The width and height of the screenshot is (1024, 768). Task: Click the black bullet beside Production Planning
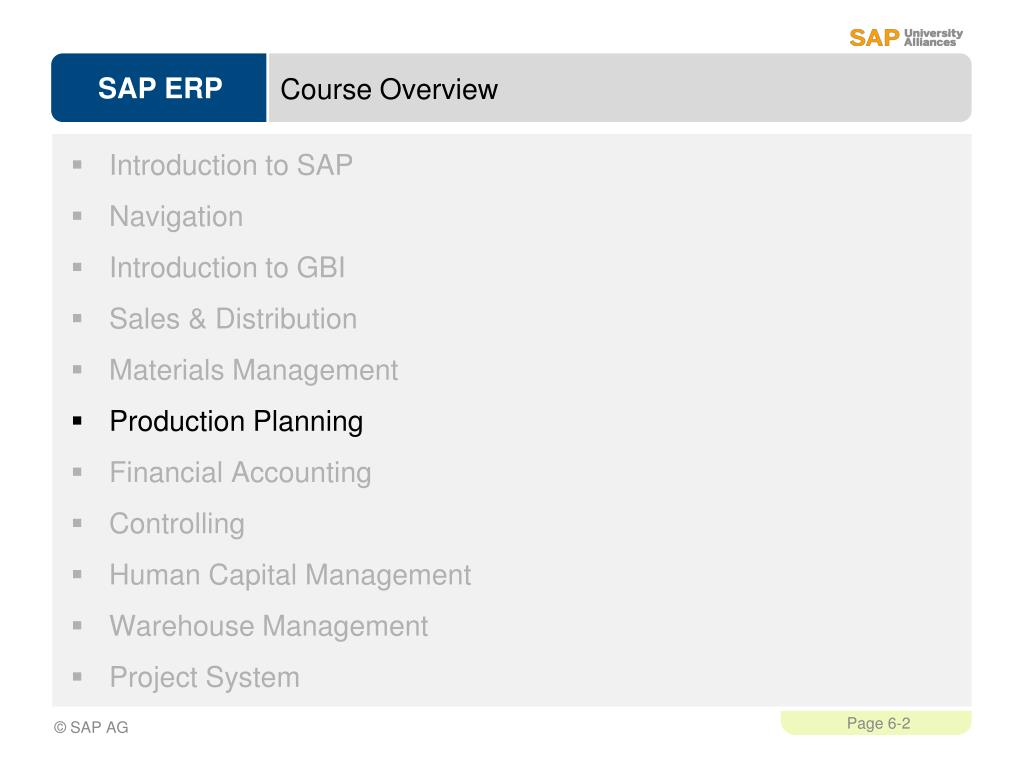[x=78, y=421]
